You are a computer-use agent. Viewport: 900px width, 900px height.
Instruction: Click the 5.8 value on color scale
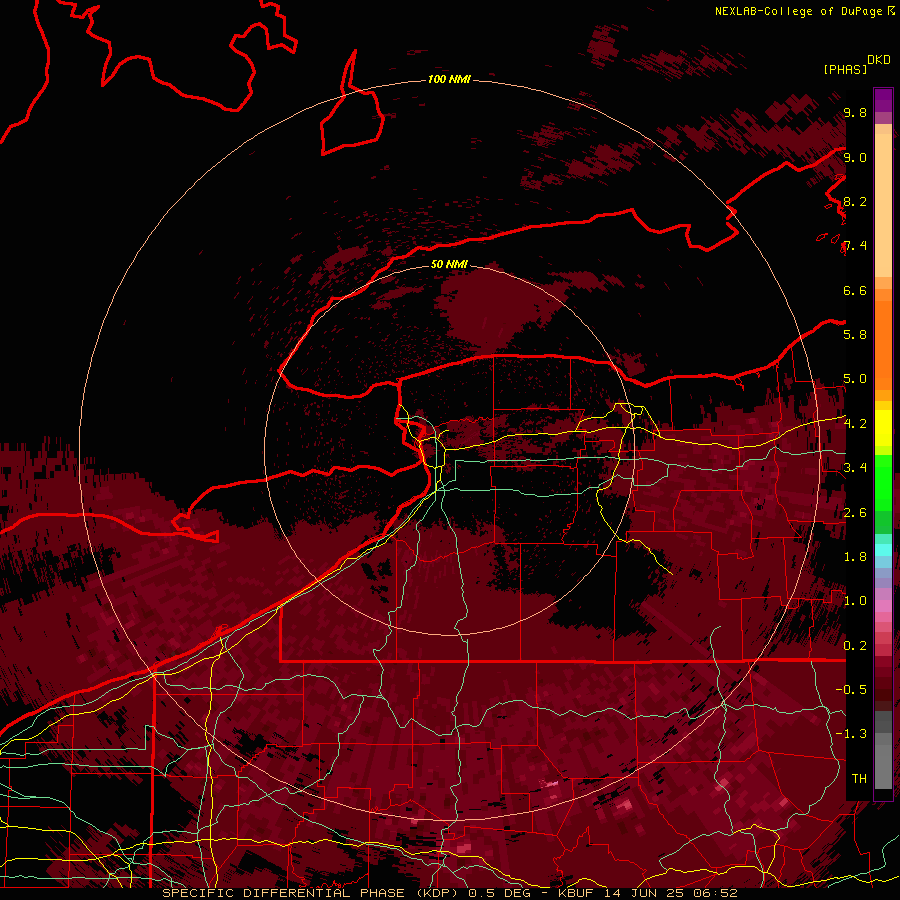tap(855, 334)
